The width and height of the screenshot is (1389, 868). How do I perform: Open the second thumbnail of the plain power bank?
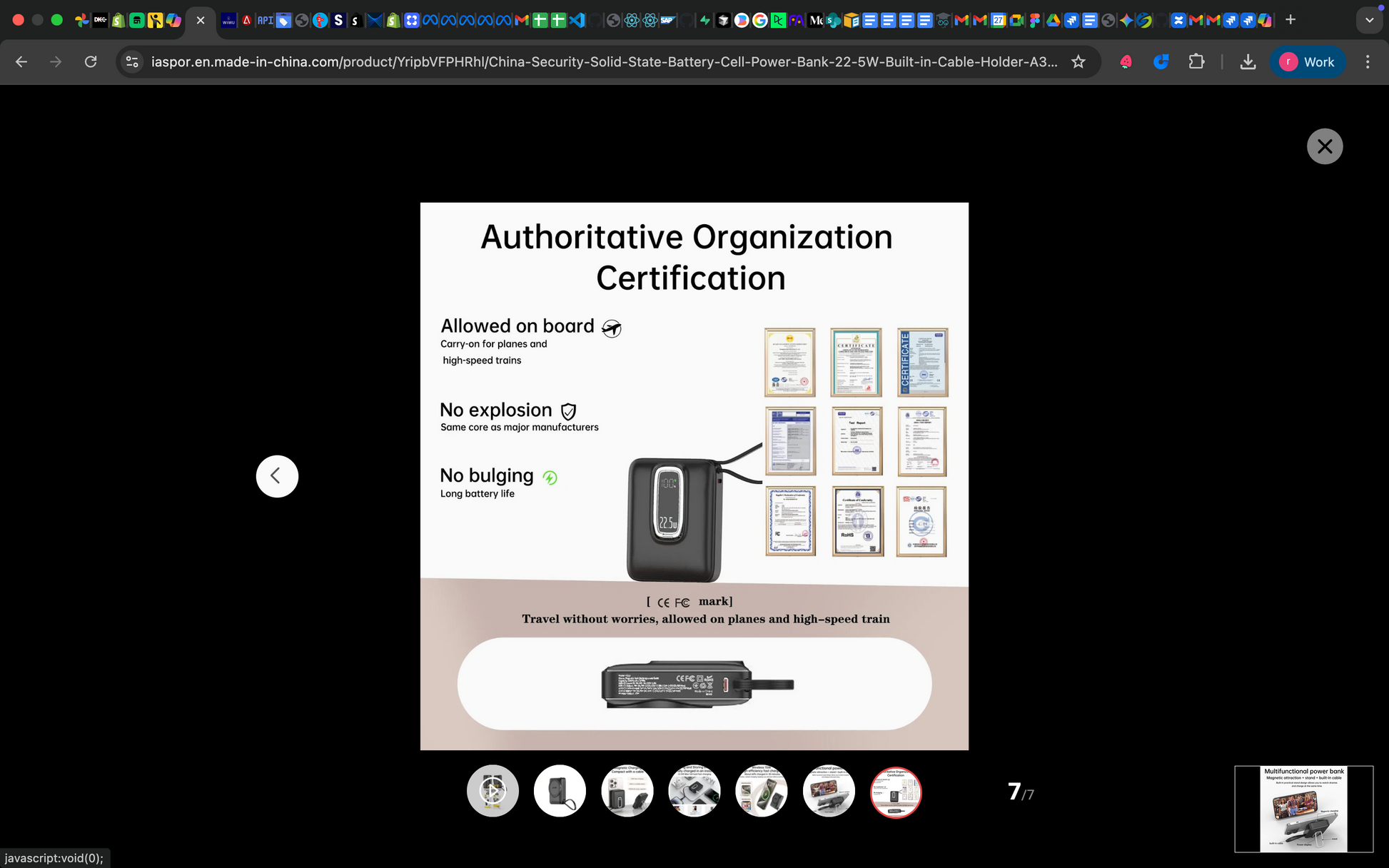click(560, 791)
